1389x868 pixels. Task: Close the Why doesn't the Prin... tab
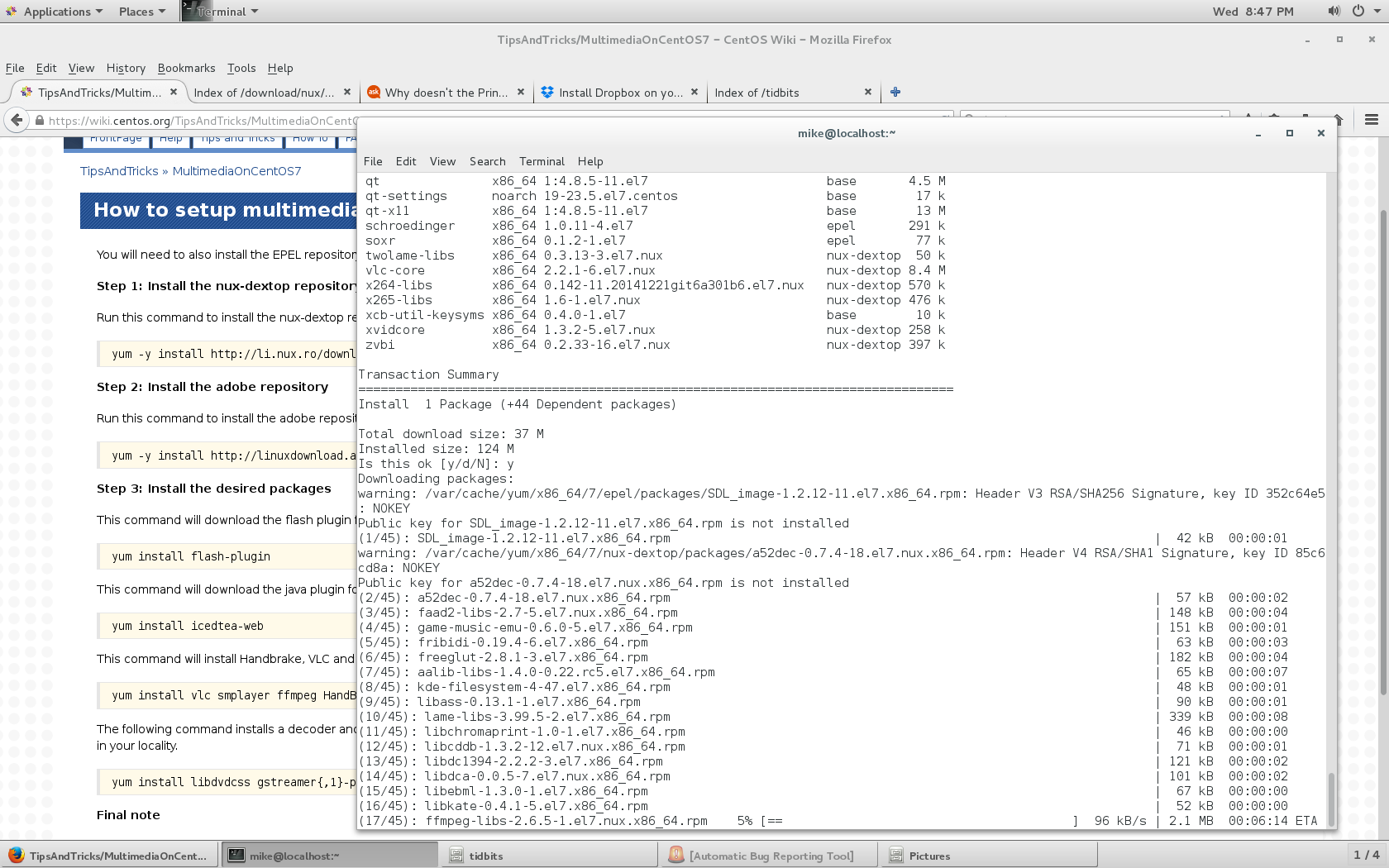point(521,92)
